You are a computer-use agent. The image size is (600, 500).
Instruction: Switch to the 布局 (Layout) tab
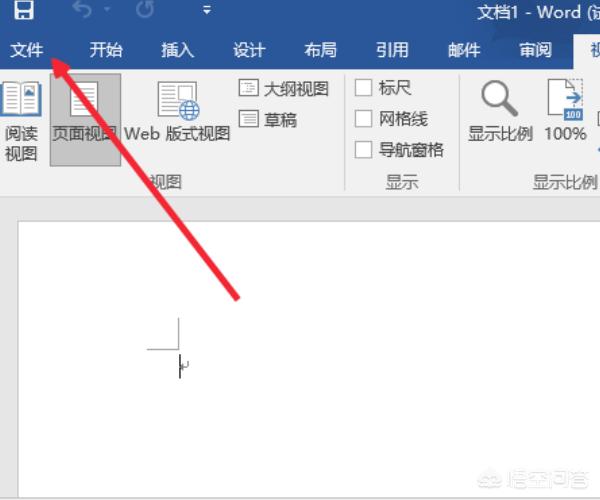tap(320, 50)
